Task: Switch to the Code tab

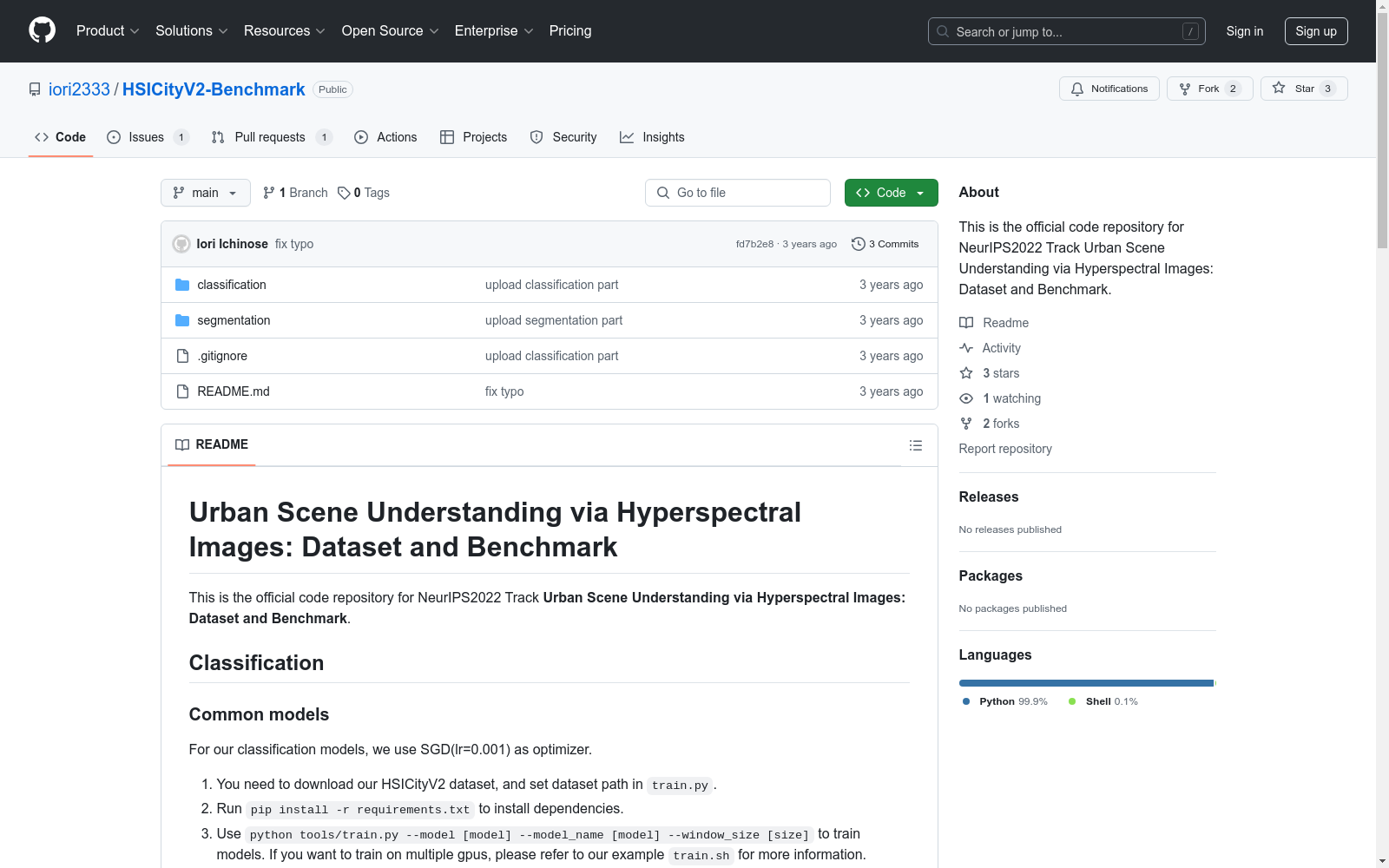Action: (x=61, y=137)
